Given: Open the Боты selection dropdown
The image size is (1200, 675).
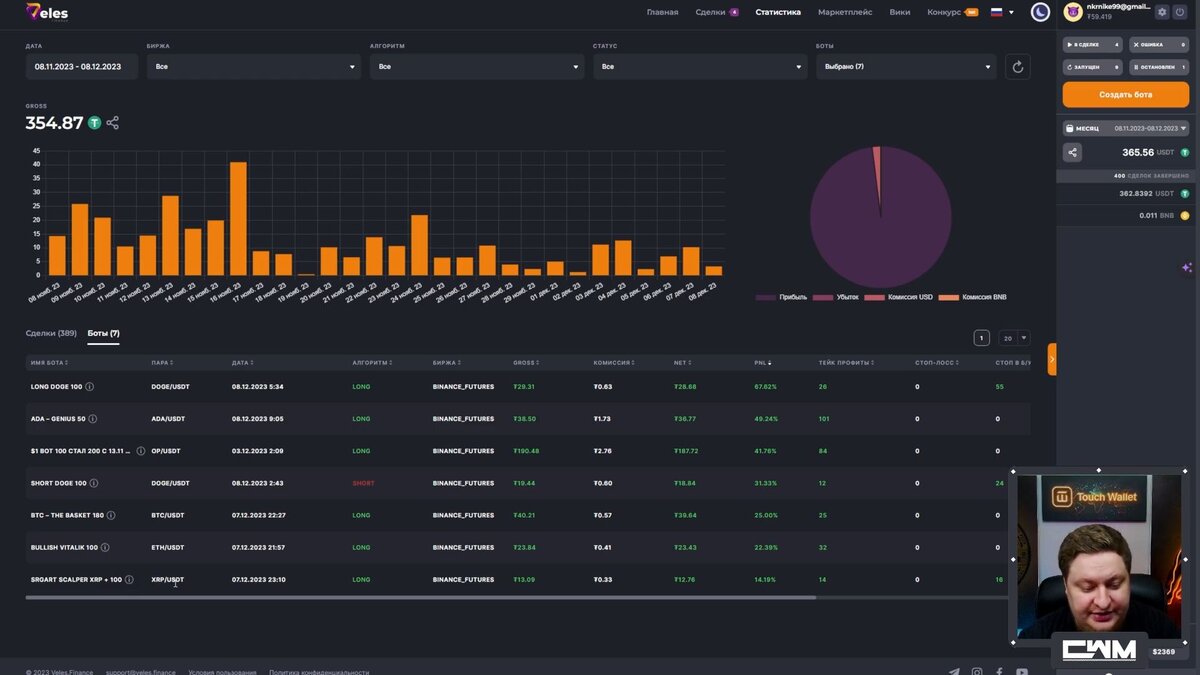Looking at the screenshot, I should click(x=906, y=67).
